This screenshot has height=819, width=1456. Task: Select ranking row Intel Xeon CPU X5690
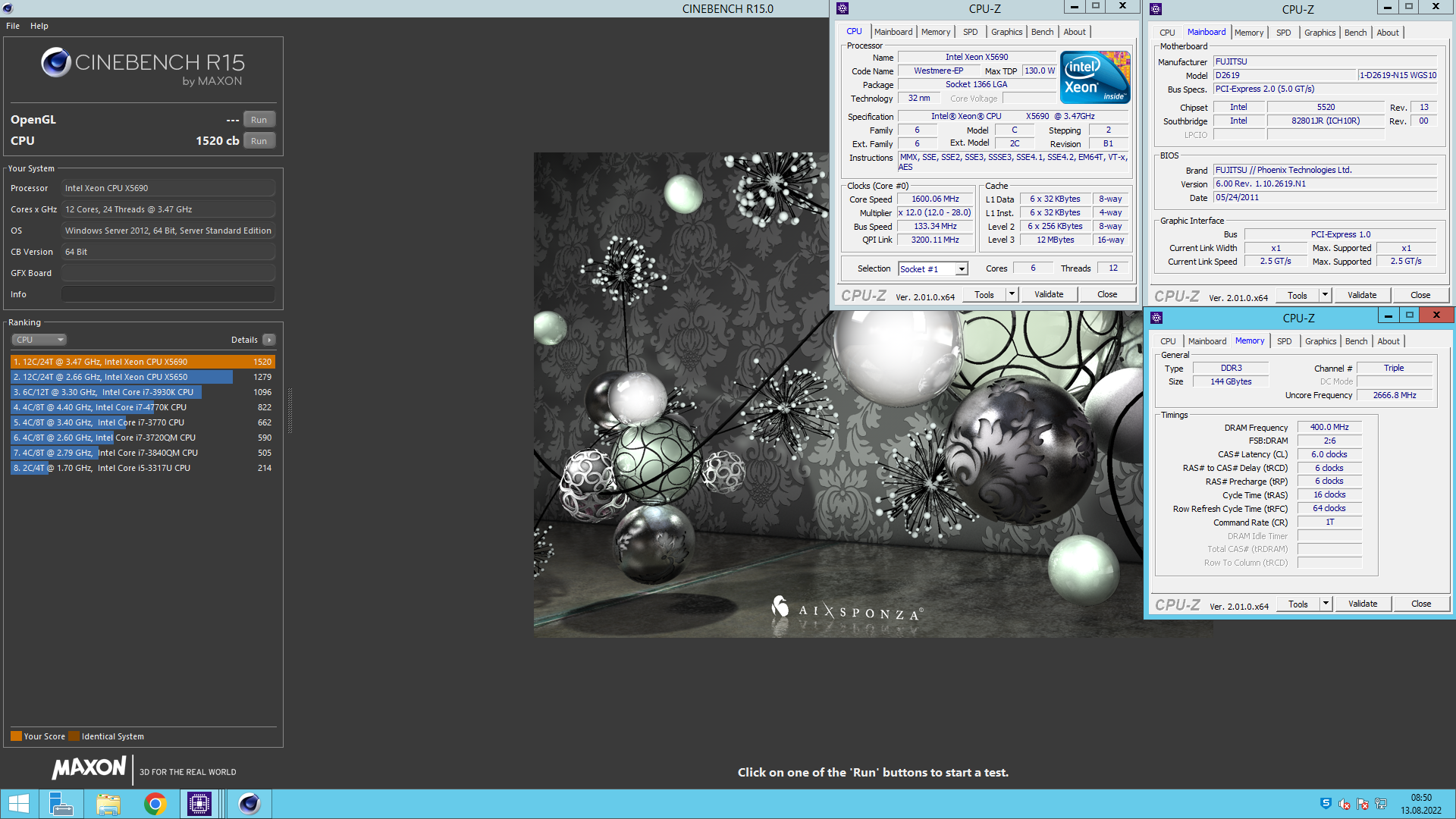pyautogui.click(x=143, y=362)
